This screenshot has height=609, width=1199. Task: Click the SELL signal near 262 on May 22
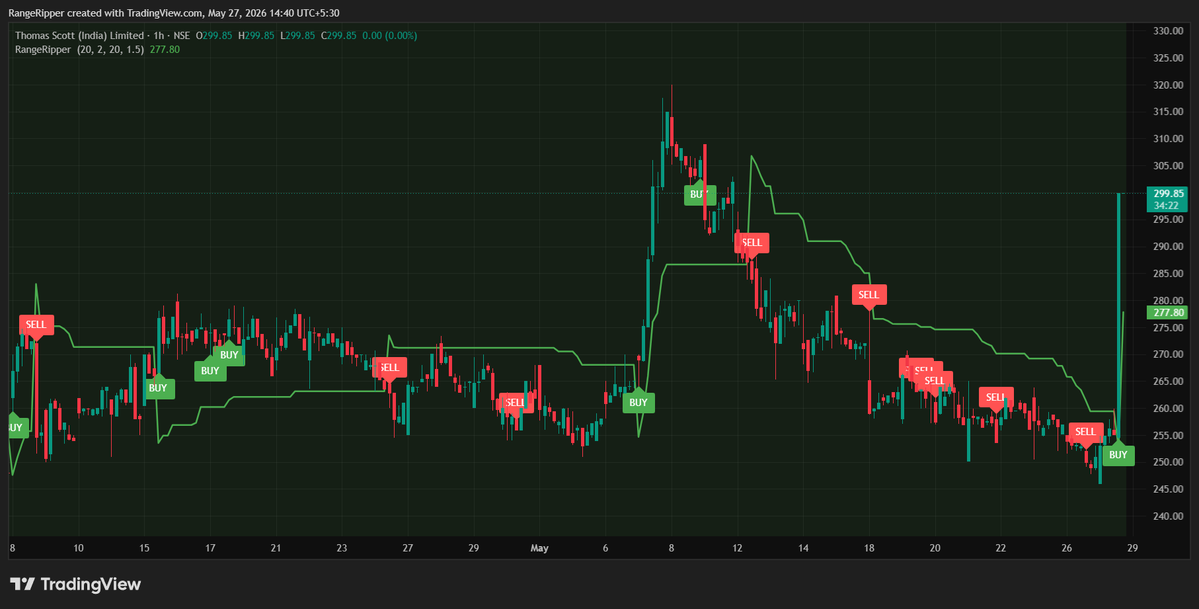(996, 397)
